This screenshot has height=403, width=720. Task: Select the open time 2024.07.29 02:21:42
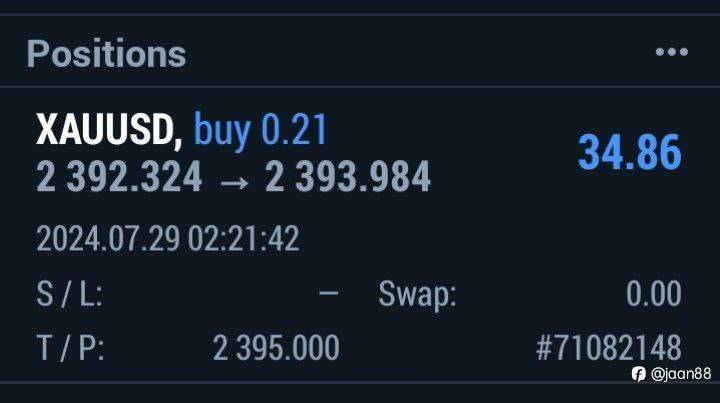(x=168, y=240)
